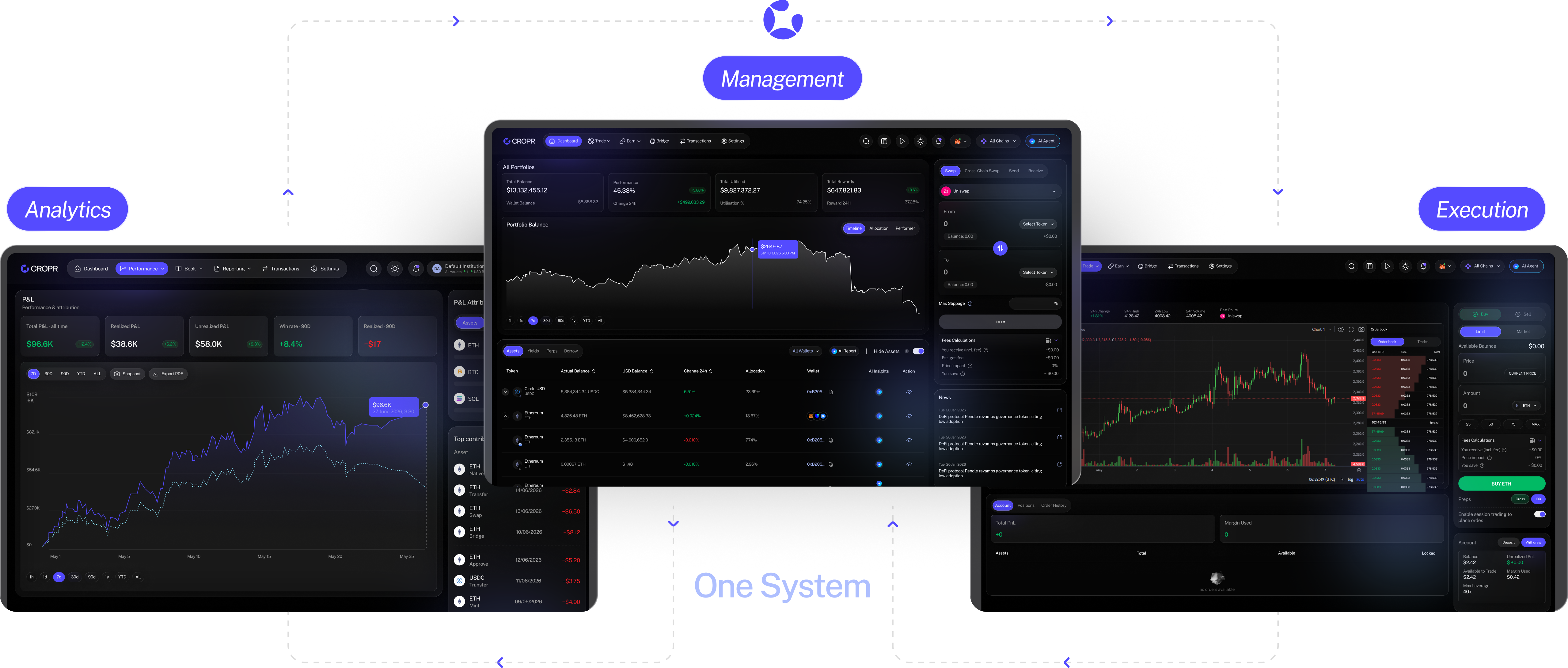Open AI insight for the Circle USD row

tap(879, 392)
